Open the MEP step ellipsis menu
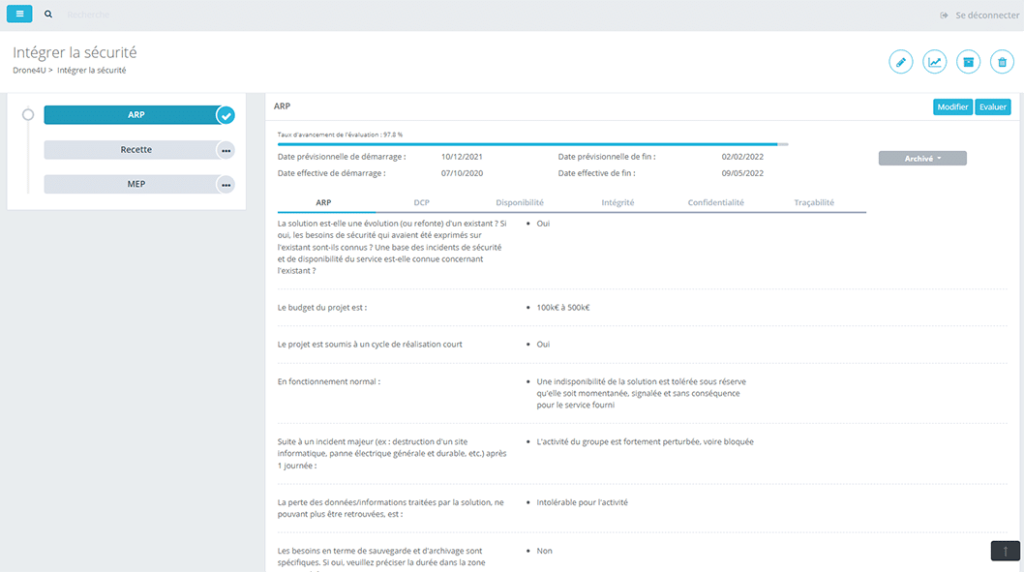This screenshot has height=572, width=1024. 226,184
